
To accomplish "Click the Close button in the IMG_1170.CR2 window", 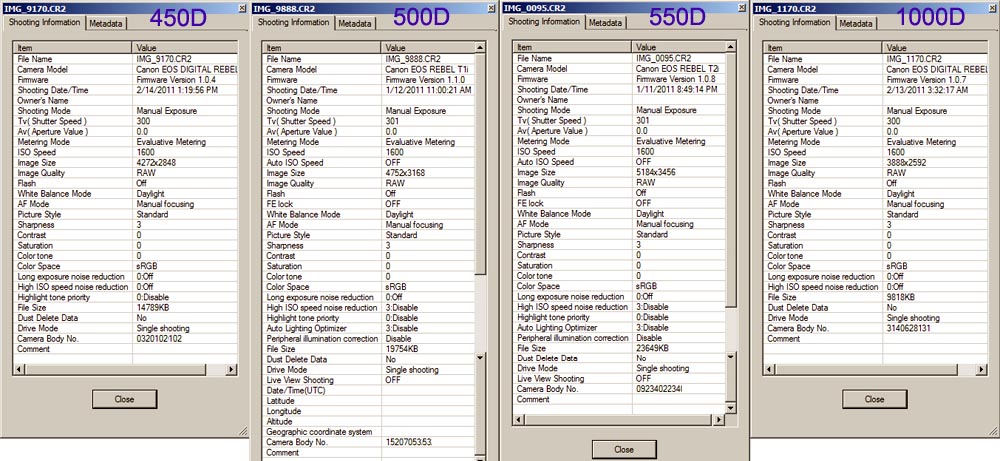I will (x=874, y=399).
